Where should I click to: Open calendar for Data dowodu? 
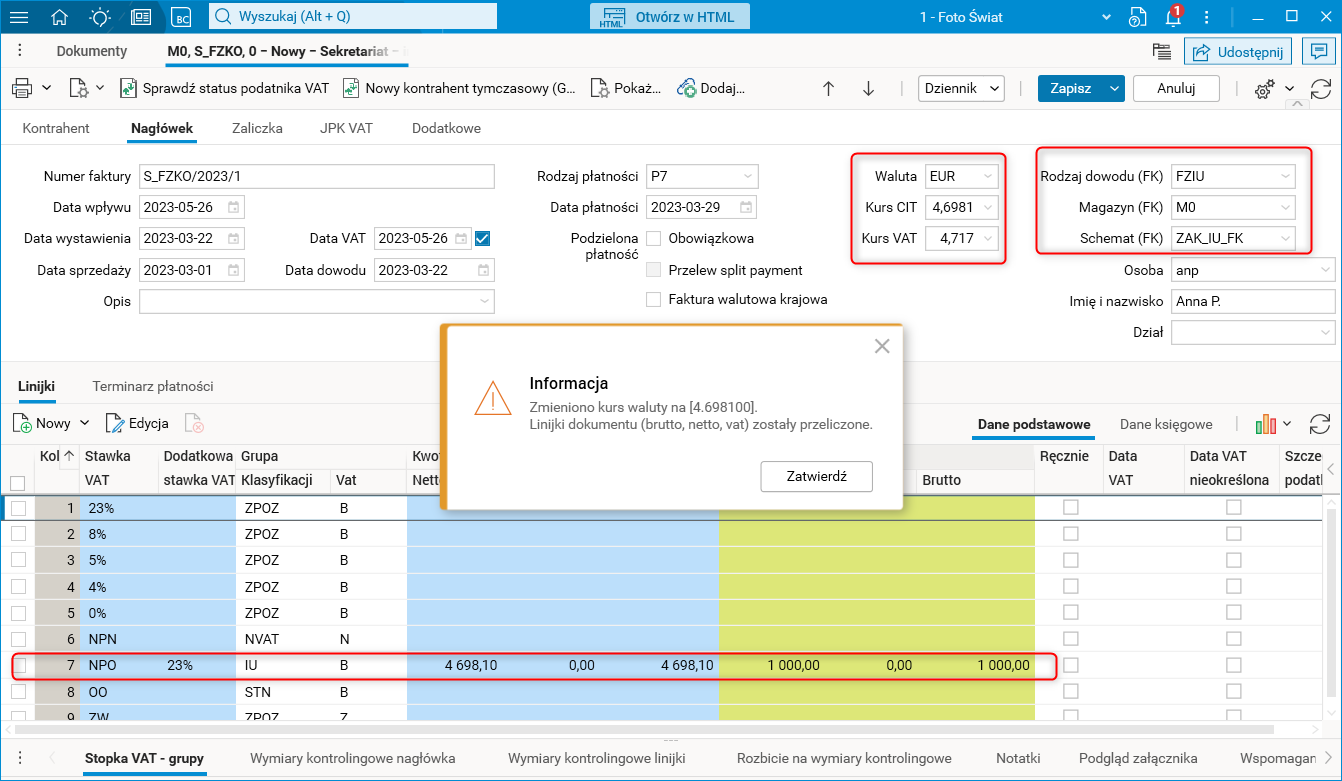tap(483, 271)
